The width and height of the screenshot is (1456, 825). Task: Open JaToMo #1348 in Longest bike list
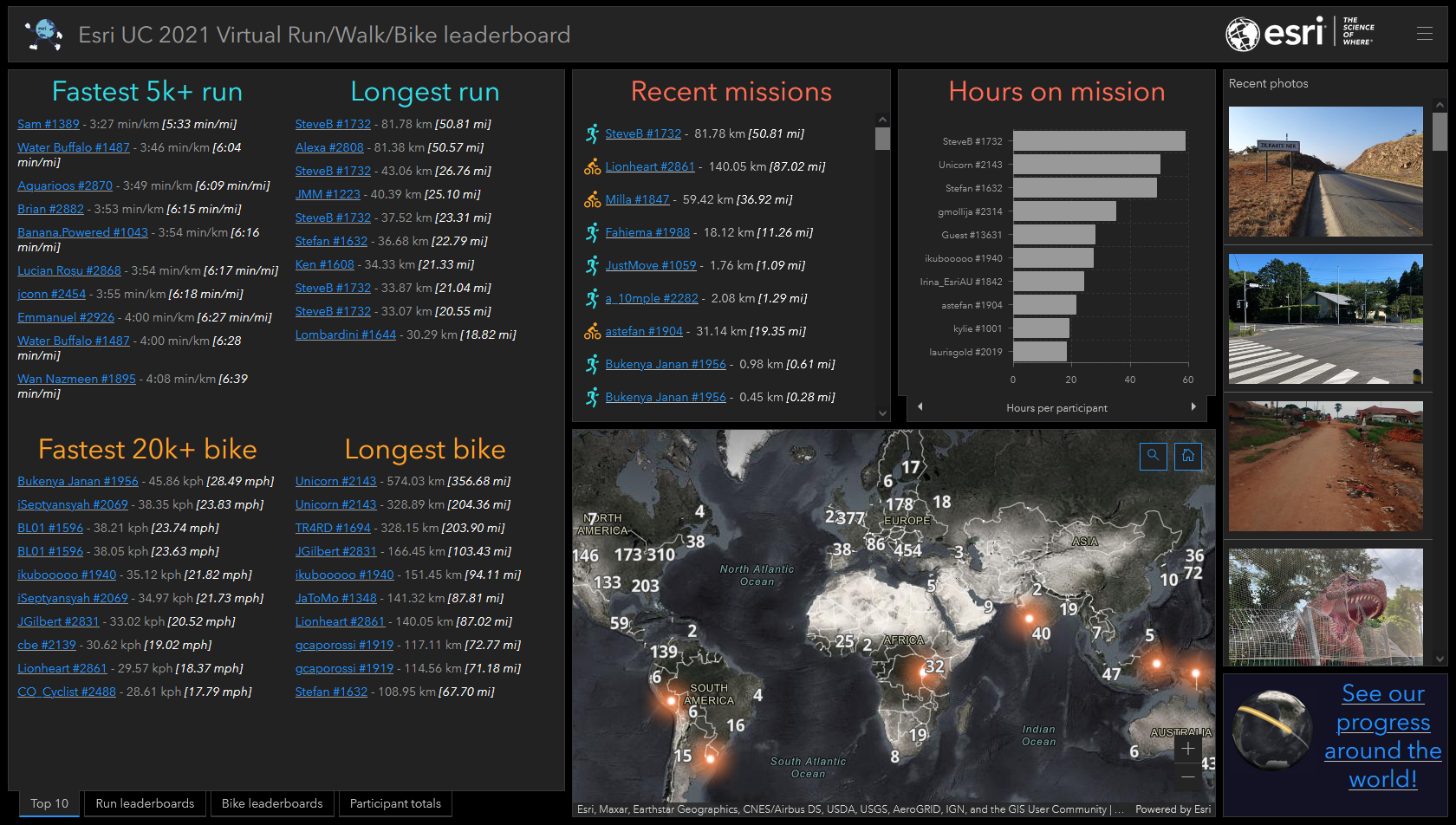(336, 598)
